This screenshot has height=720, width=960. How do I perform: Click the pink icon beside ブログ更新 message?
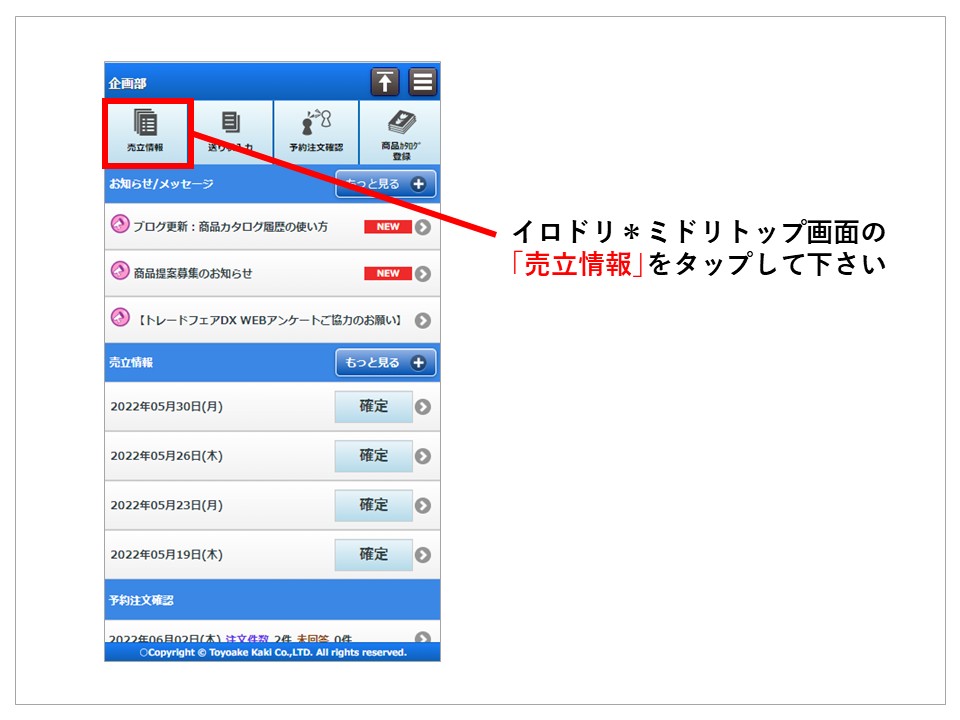coord(120,225)
